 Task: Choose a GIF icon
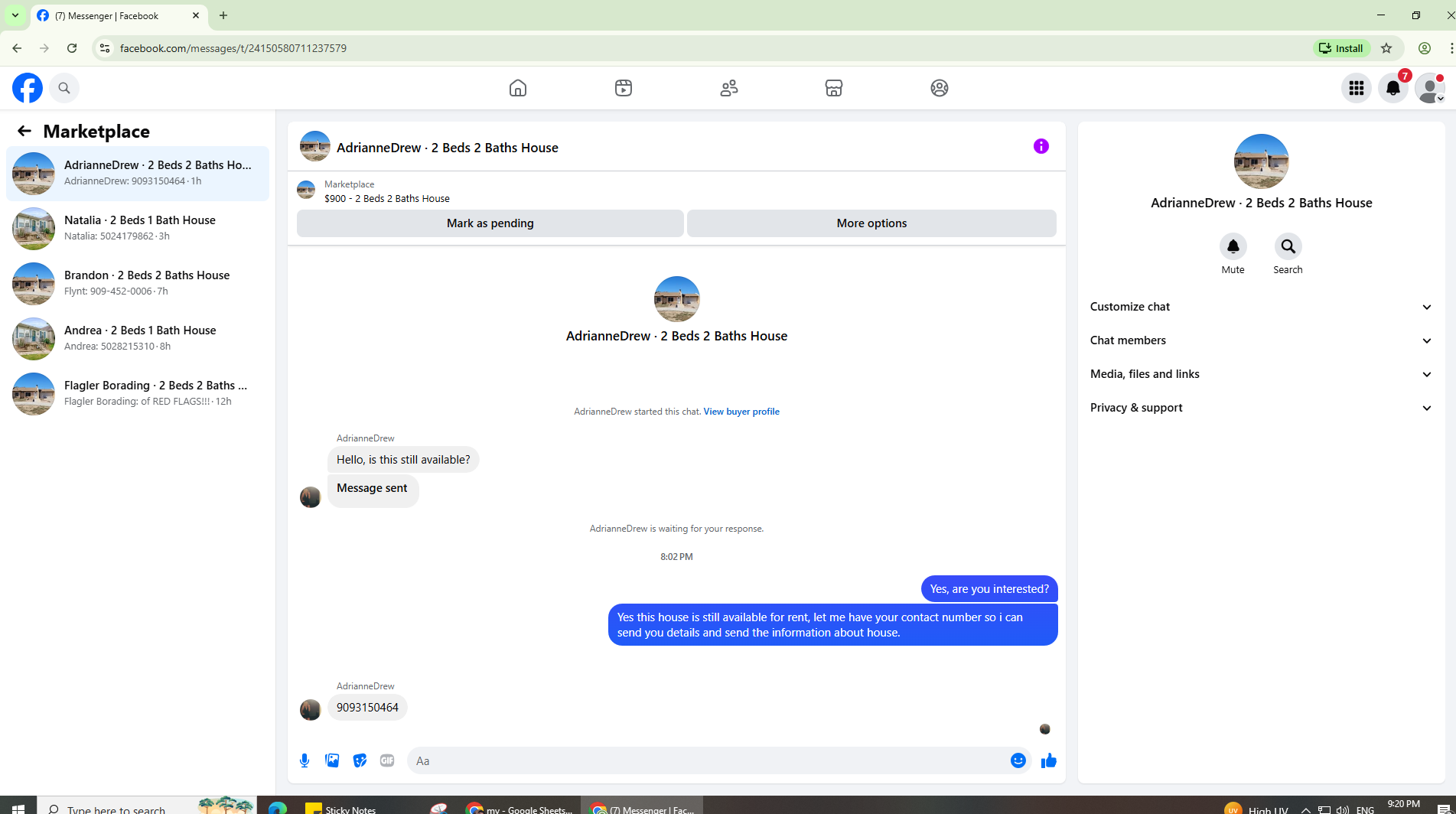point(387,760)
